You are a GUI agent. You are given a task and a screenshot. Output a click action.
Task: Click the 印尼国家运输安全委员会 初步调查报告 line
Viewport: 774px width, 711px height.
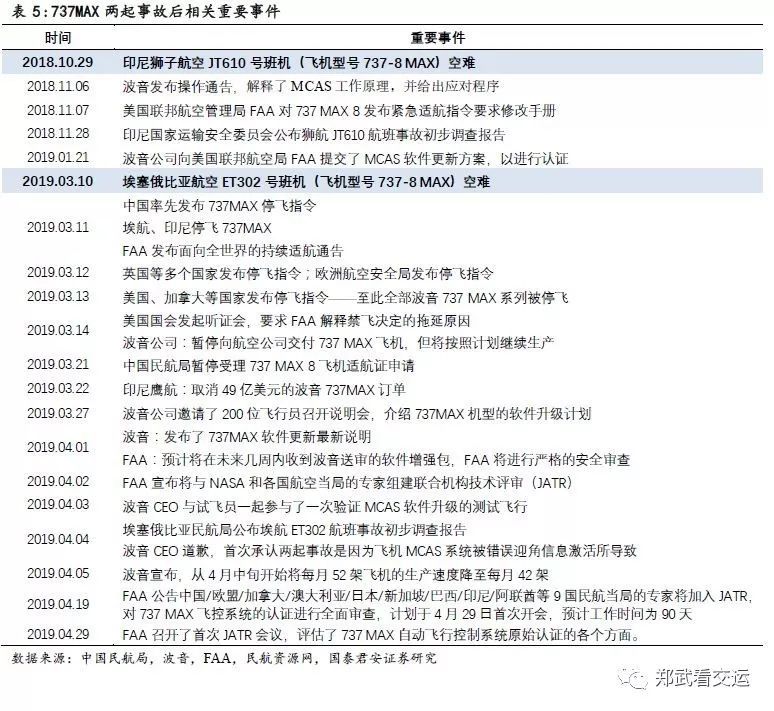pyautogui.click(x=314, y=134)
